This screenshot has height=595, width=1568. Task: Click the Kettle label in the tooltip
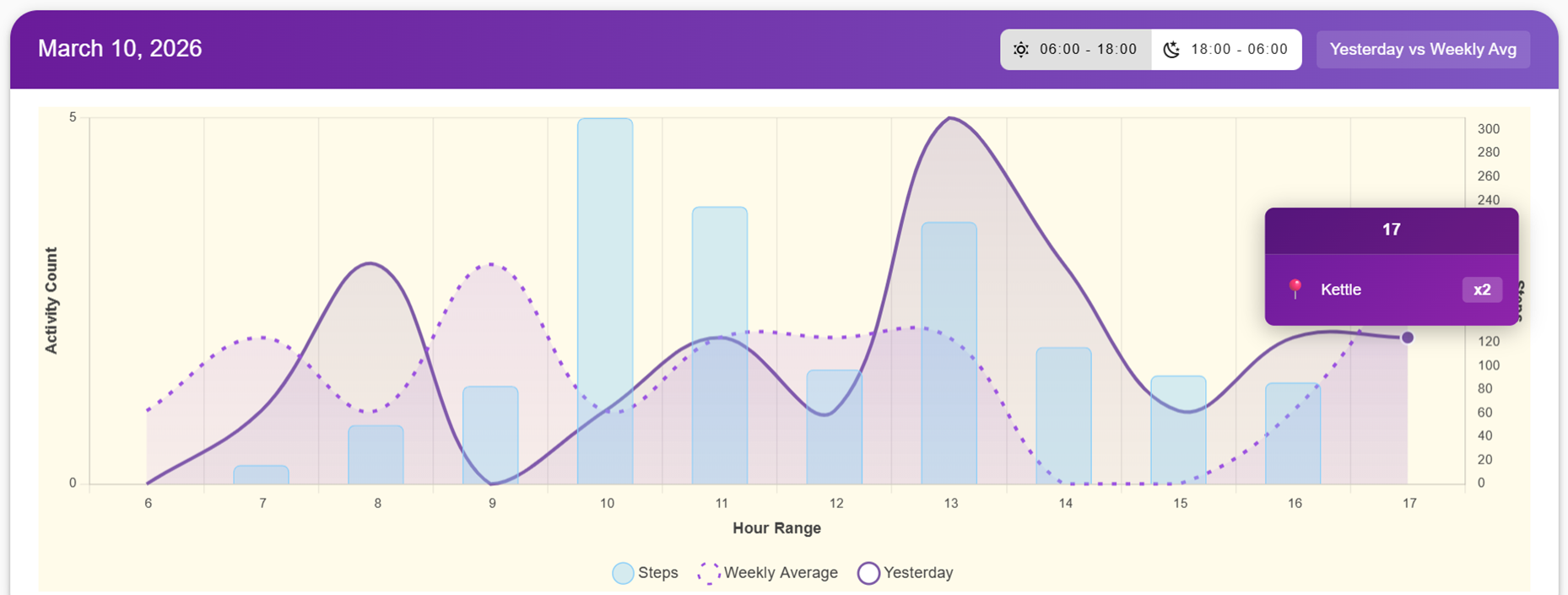tap(1341, 289)
